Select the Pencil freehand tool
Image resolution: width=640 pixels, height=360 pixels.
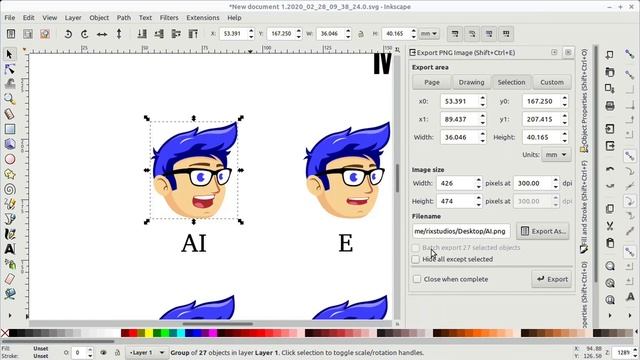pyautogui.click(x=10, y=204)
